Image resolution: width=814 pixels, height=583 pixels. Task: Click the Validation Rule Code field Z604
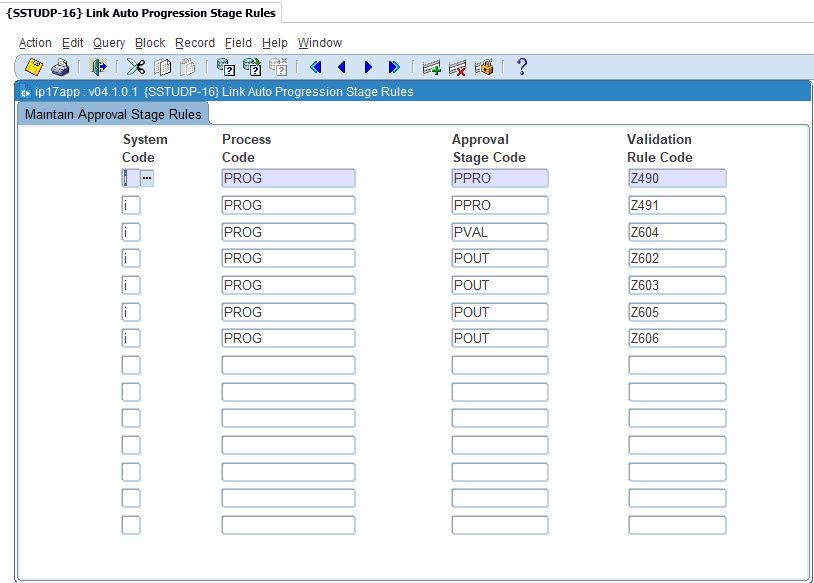(x=677, y=232)
